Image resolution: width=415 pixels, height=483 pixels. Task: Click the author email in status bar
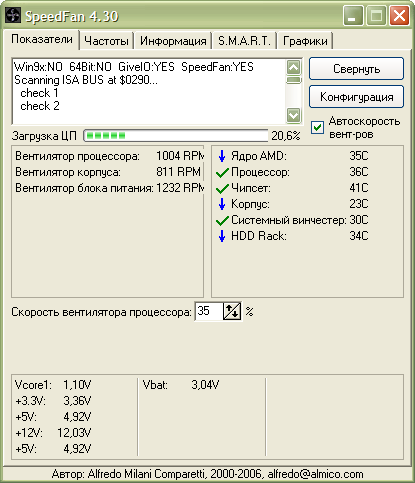(x=315, y=474)
